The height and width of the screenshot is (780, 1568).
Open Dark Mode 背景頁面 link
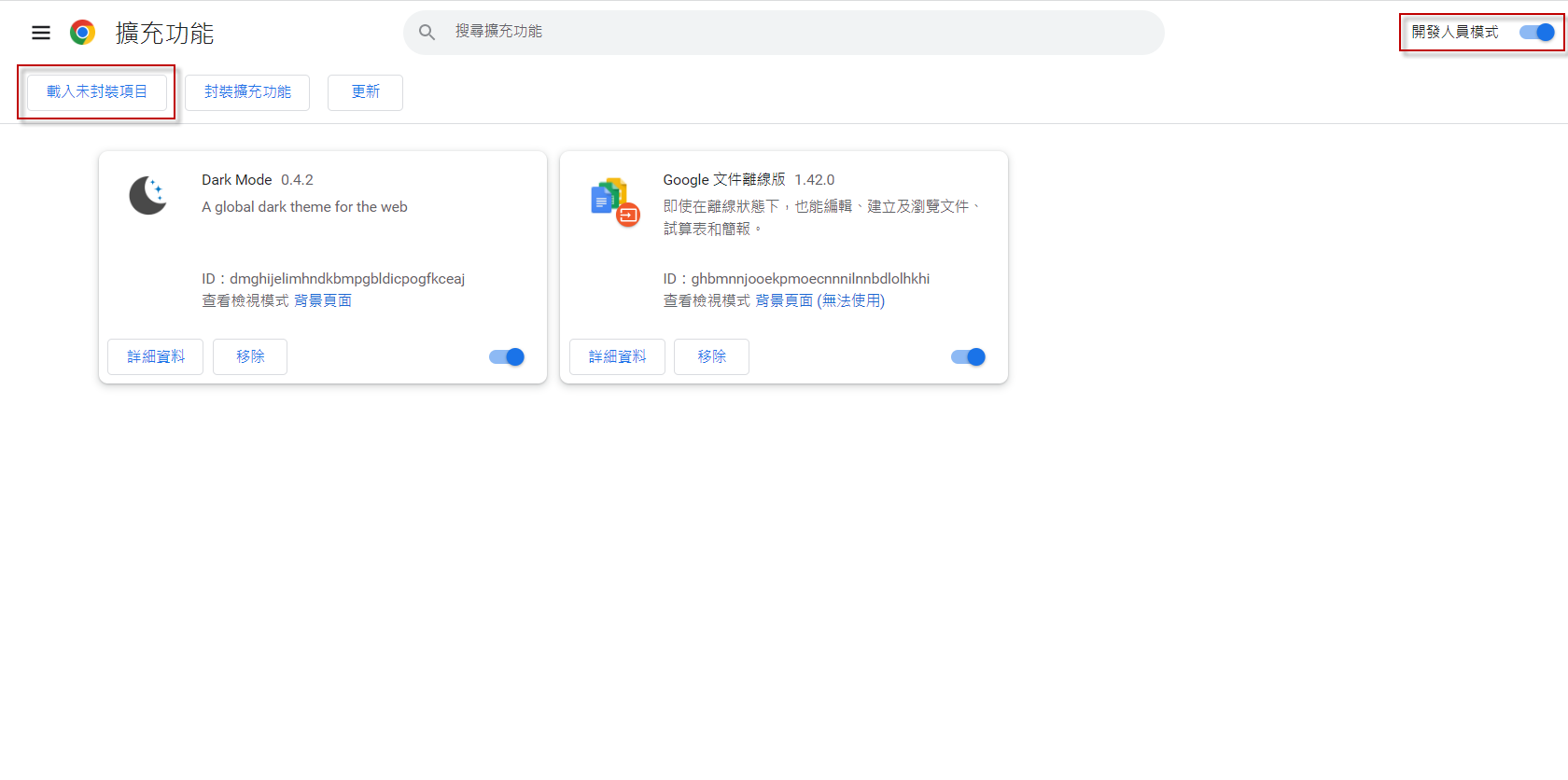point(323,300)
